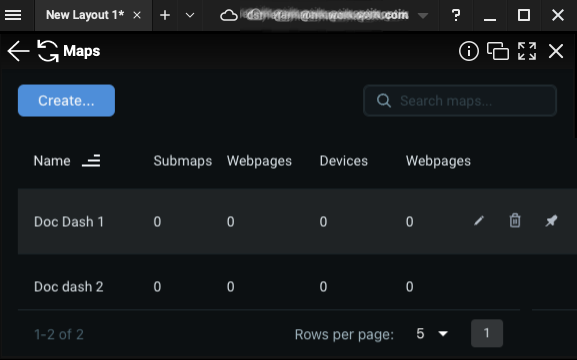Maximize the application window
Screen dimensions: 577x360
point(524,15)
